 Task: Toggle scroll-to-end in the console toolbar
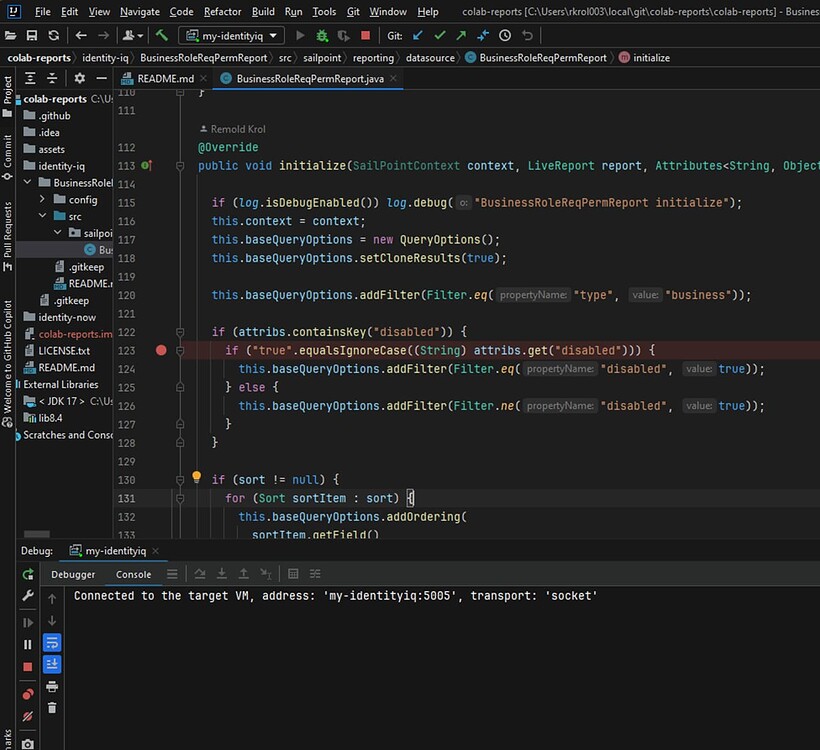click(52, 664)
